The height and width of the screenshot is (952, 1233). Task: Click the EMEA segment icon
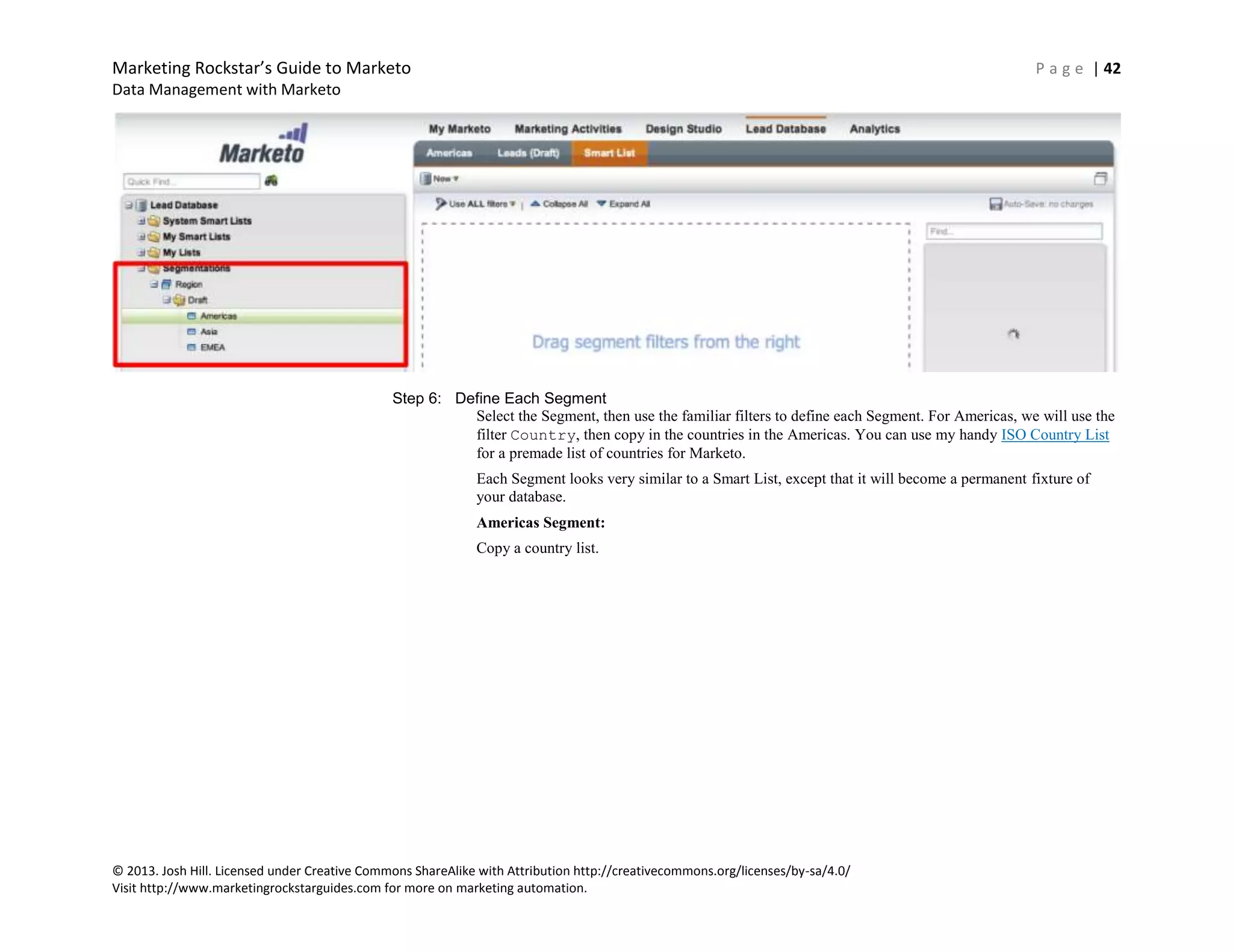191,347
